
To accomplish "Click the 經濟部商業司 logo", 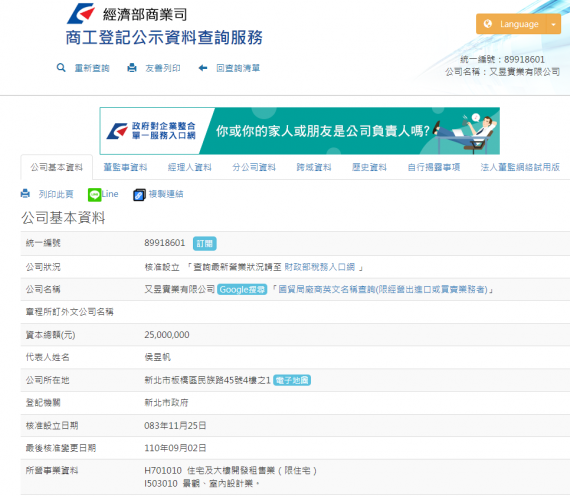I will [81, 14].
